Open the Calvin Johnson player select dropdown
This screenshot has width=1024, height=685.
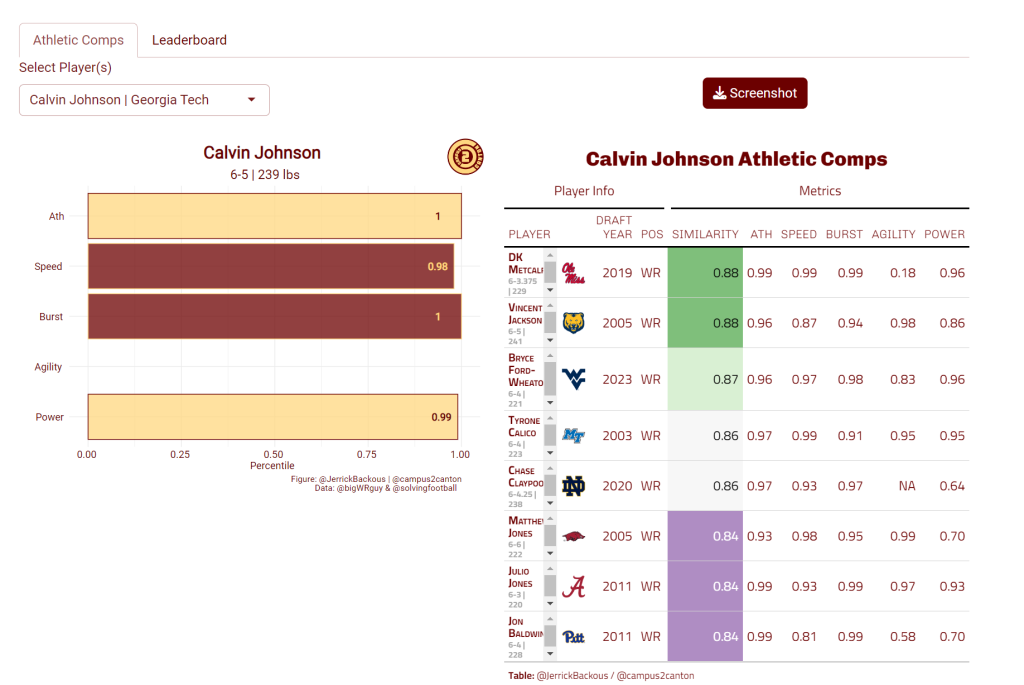point(144,100)
